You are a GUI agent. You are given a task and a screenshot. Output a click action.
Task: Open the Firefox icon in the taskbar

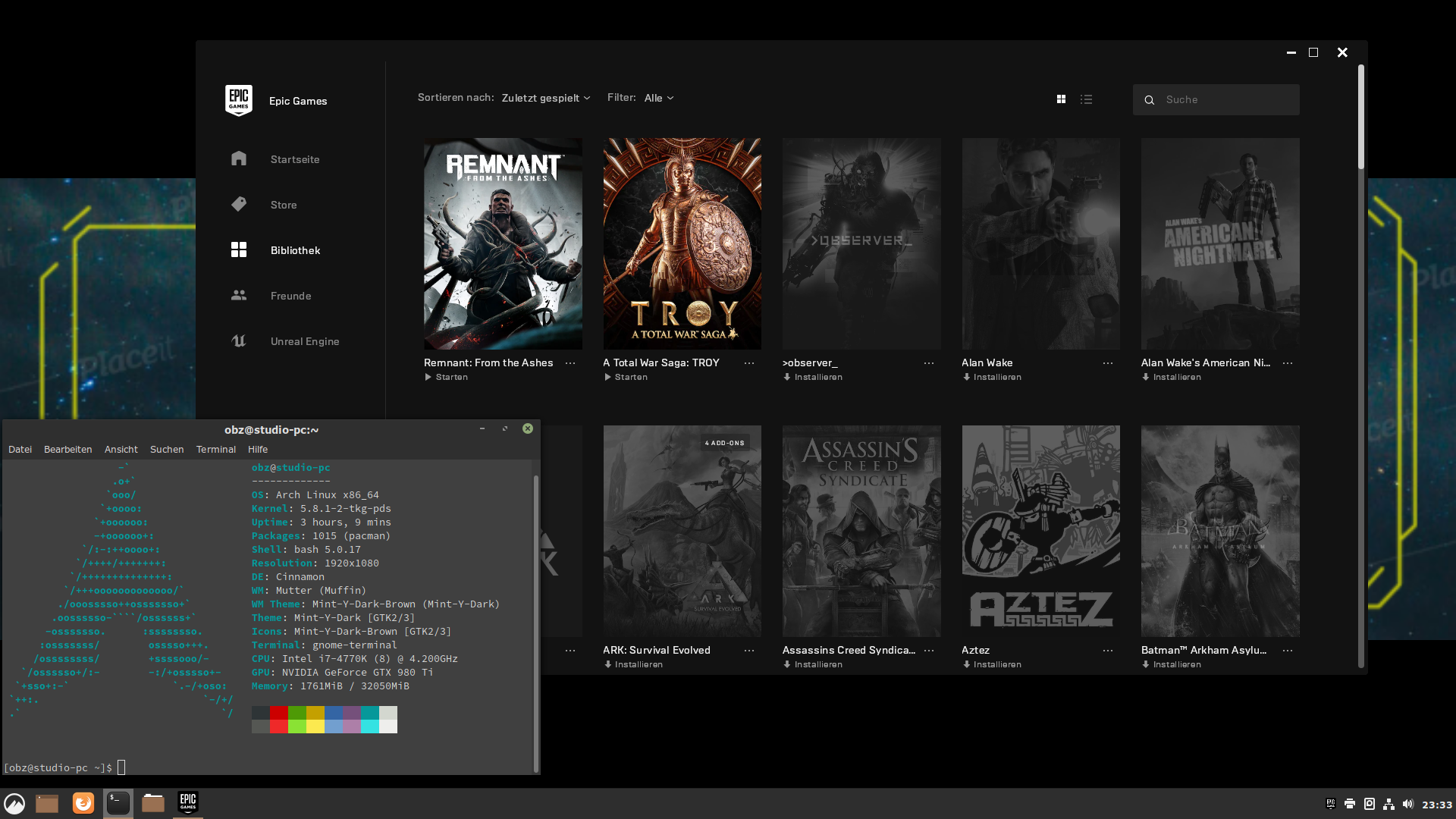[x=83, y=803]
